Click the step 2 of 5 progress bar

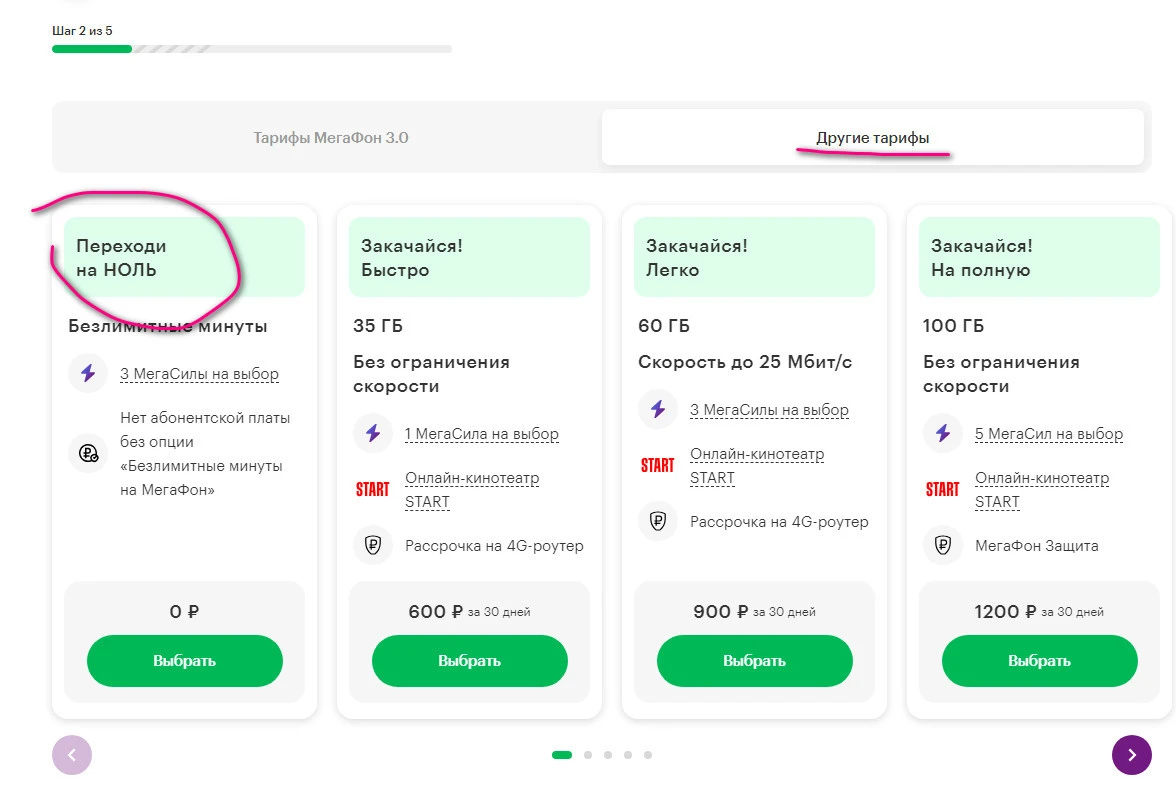click(x=252, y=49)
